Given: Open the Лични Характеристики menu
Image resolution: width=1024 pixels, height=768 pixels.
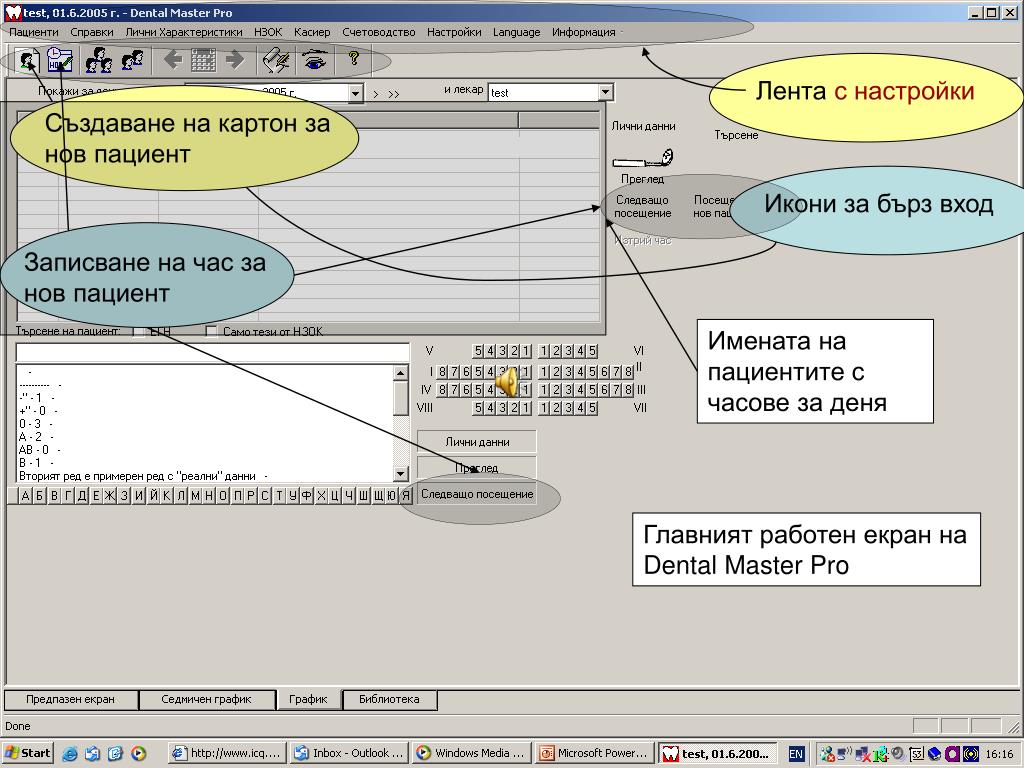Looking at the screenshot, I should coord(184,32).
